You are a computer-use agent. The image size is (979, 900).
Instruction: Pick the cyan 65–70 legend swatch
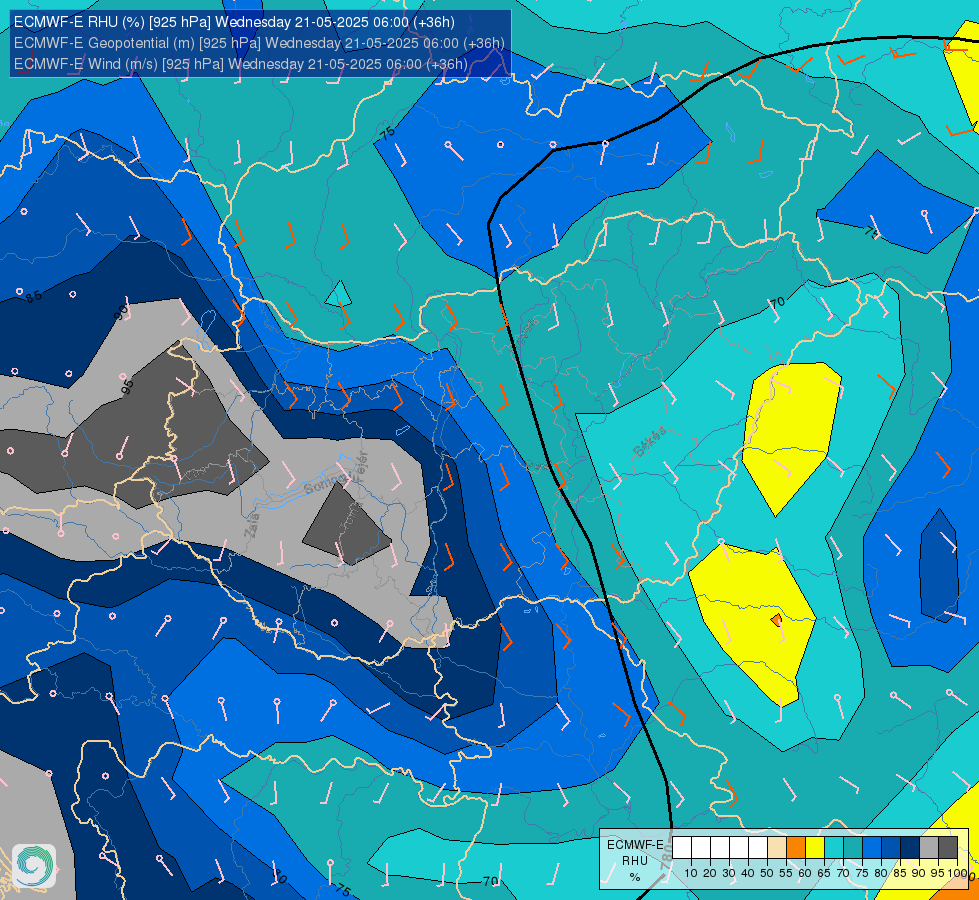point(834,848)
